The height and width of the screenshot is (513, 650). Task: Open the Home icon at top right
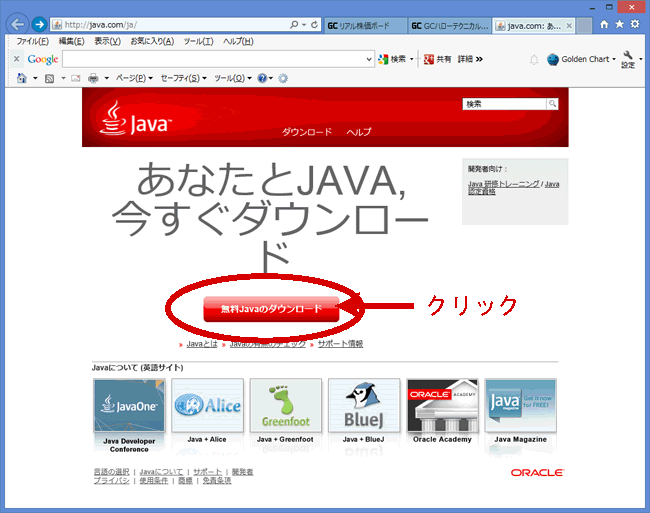[x=604, y=24]
